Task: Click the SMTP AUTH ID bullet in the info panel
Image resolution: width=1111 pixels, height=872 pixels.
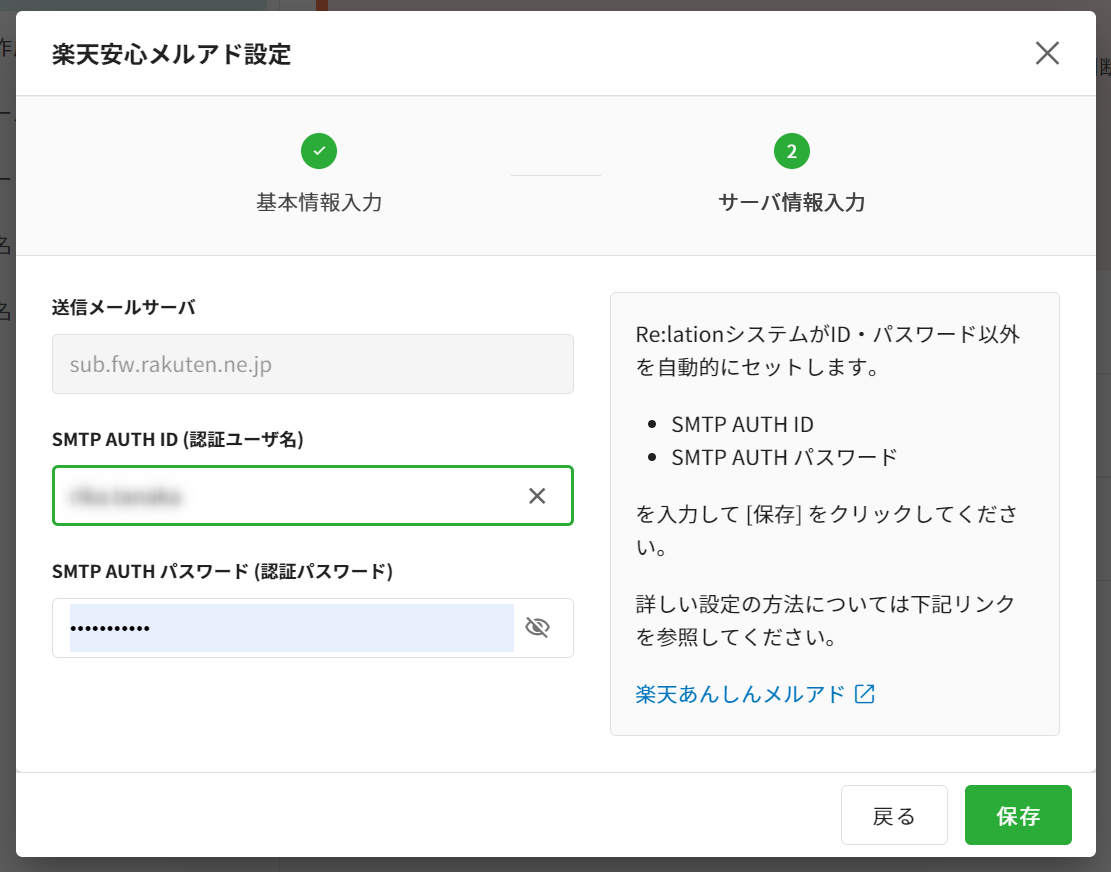Action: tap(742, 424)
